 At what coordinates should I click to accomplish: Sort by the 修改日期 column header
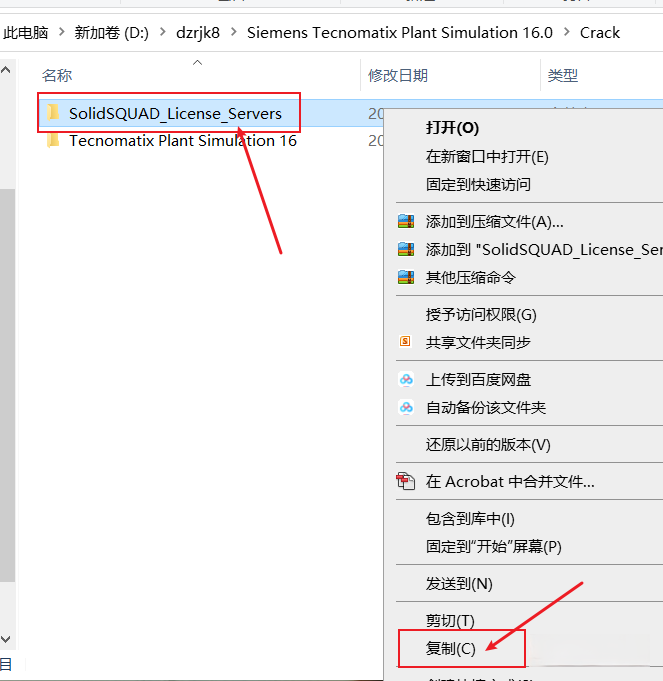click(398, 76)
